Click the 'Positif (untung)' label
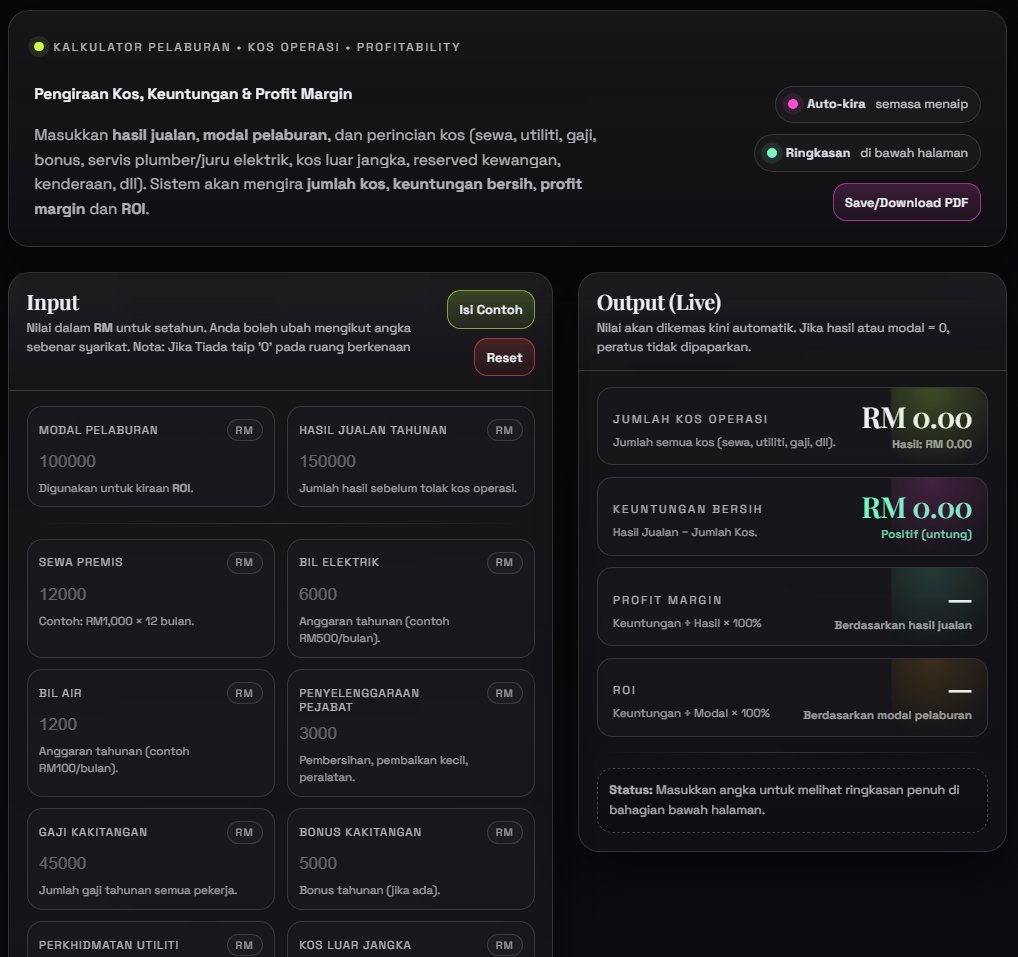This screenshot has width=1018, height=957. [x=926, y=534]
